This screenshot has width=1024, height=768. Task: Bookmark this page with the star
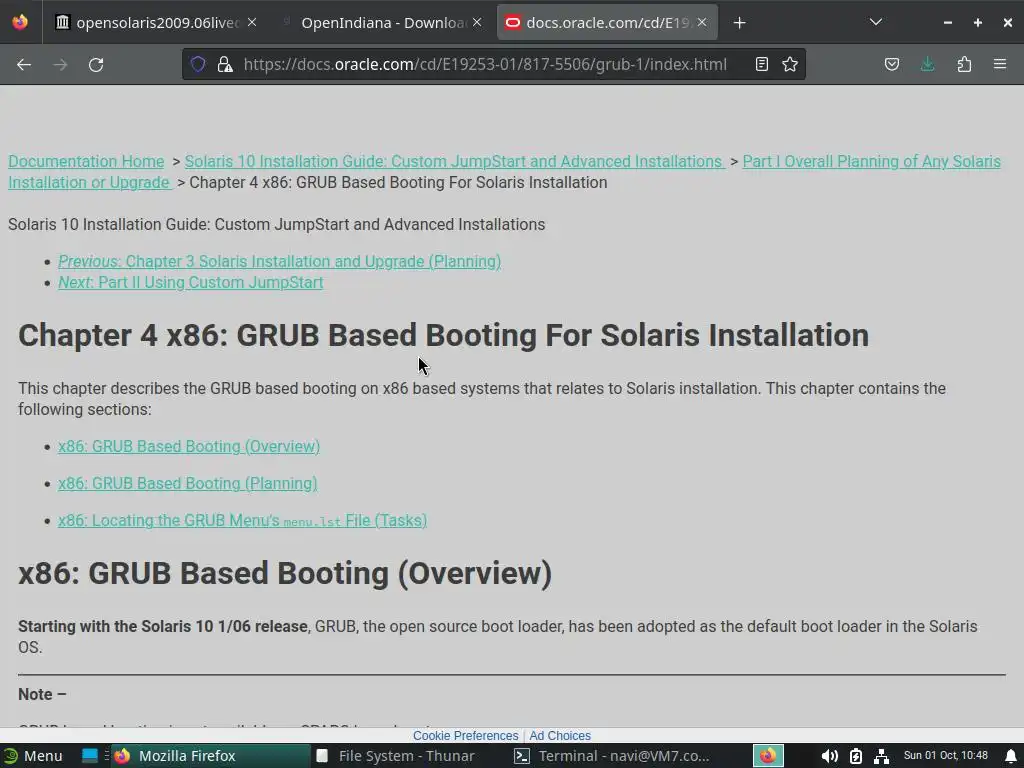pyautogui.click(x=790, y=64)
